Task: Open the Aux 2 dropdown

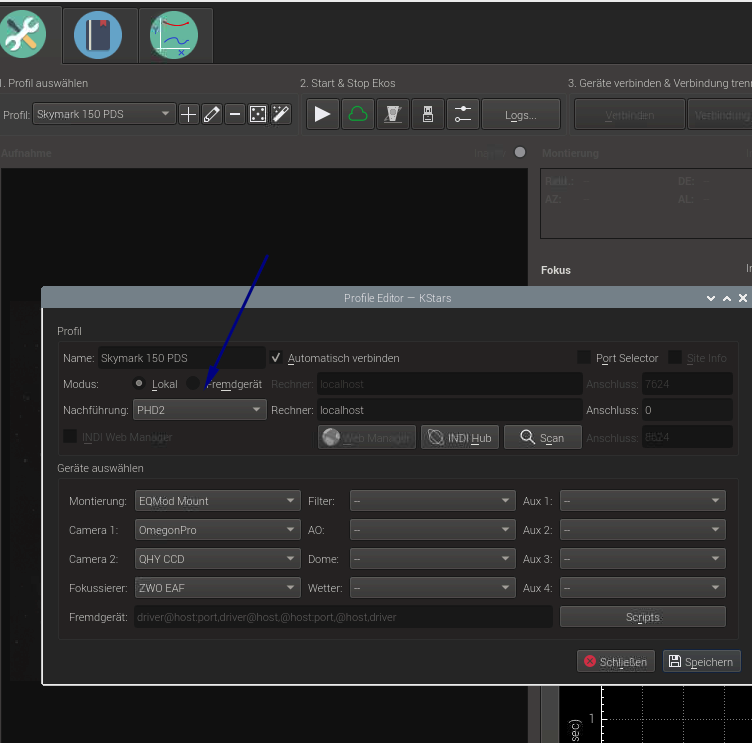Action: [643, 530]
